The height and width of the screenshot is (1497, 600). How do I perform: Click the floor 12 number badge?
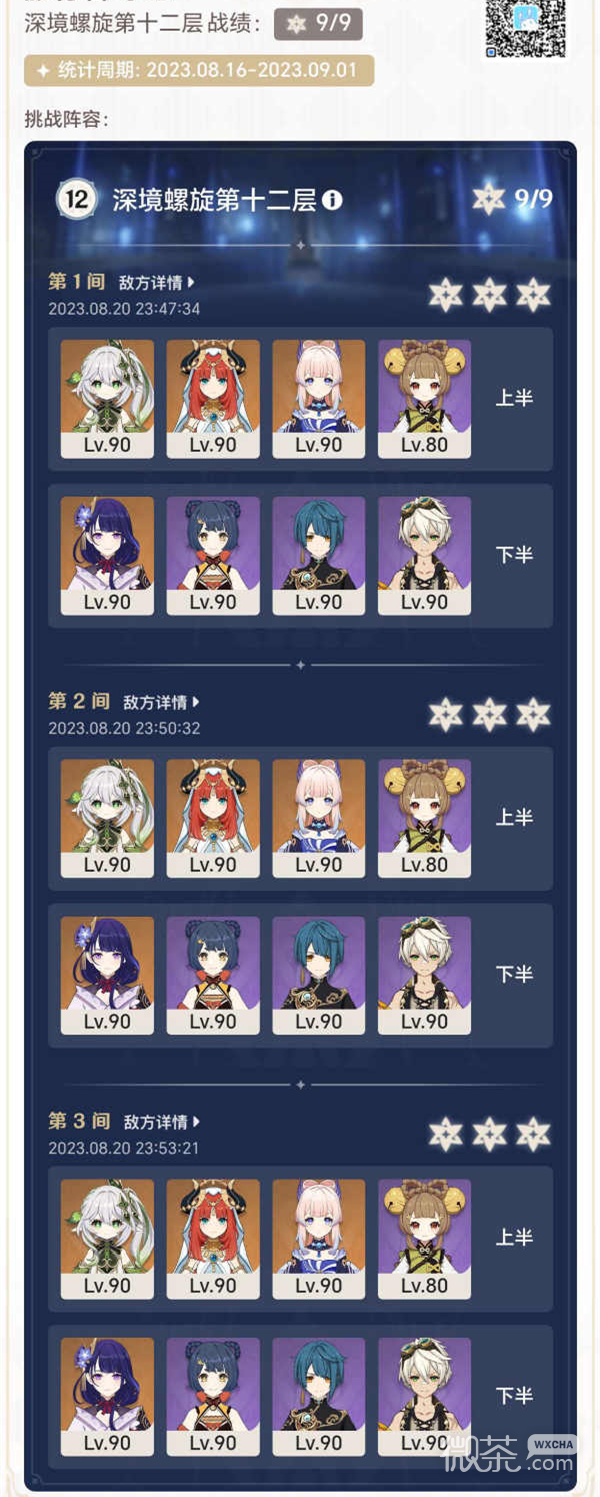75,198
